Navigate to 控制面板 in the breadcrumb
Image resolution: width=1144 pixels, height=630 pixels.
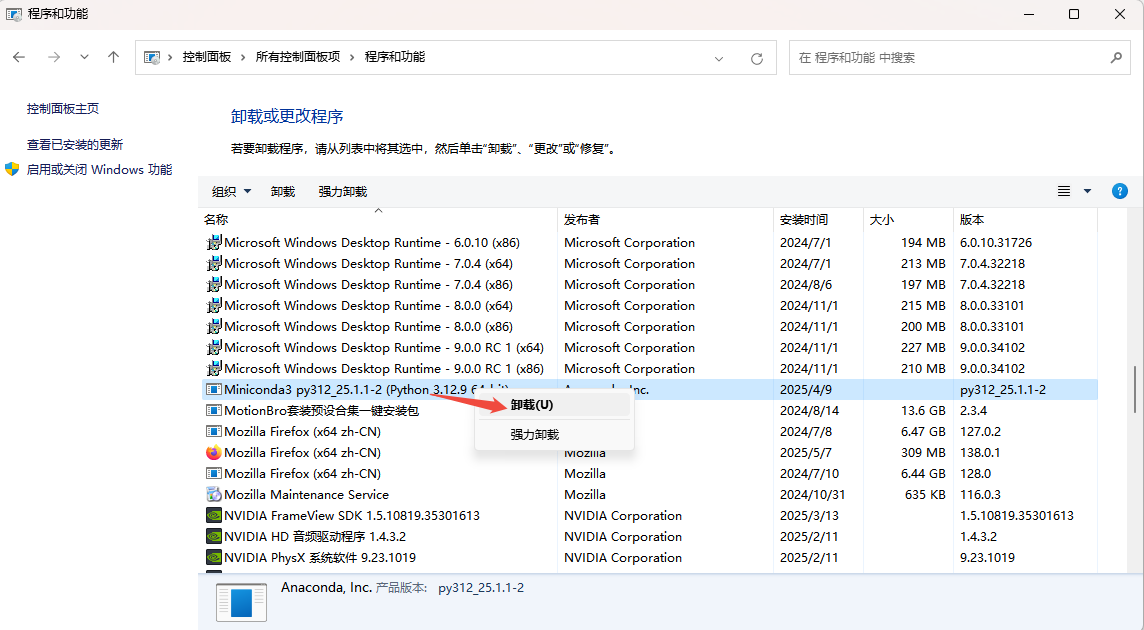coord(206,57)
